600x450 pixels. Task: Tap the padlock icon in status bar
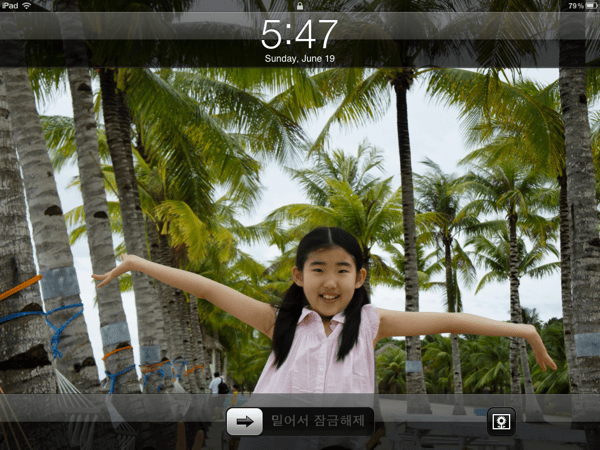(300, 6)
